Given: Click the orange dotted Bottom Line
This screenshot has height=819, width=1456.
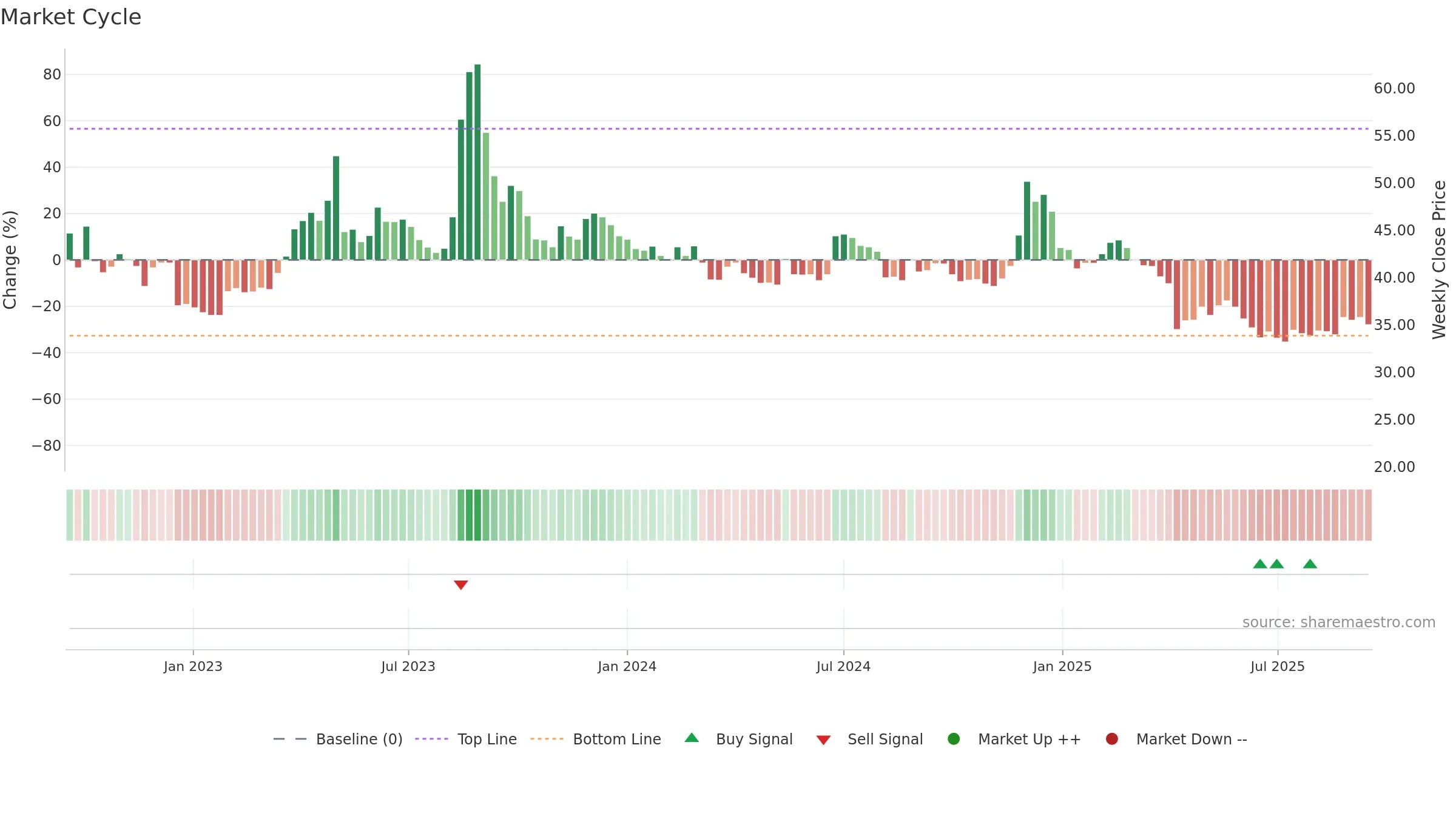Looking at the screenshot, I should pyautogui.click(x=719, y=335).
